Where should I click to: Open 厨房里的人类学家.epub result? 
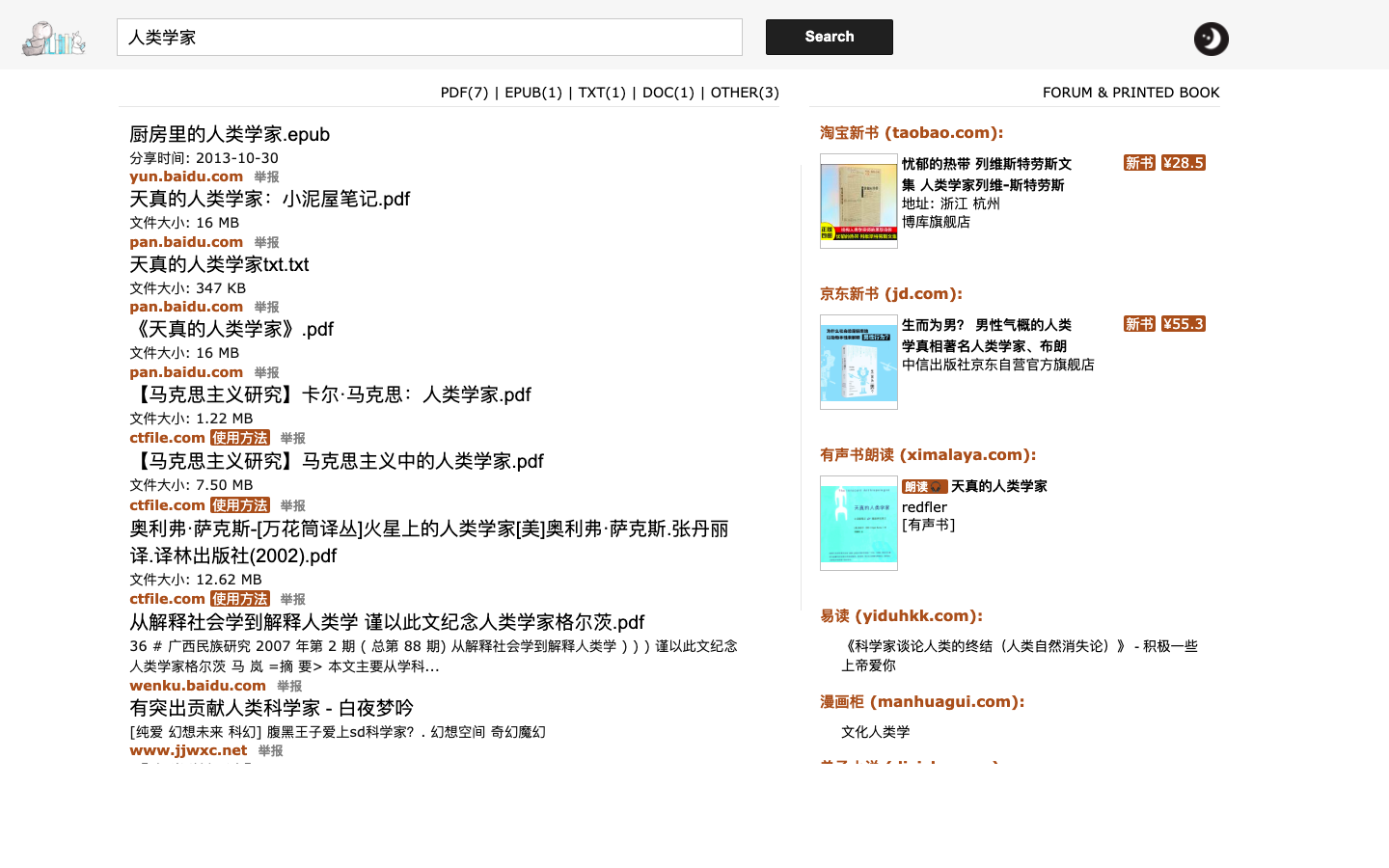[x=231, y=134]
